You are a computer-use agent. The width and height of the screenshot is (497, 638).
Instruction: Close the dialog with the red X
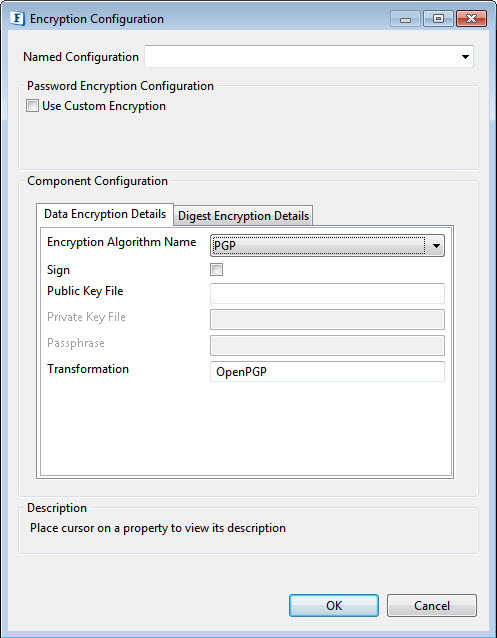tap(471, 19)
